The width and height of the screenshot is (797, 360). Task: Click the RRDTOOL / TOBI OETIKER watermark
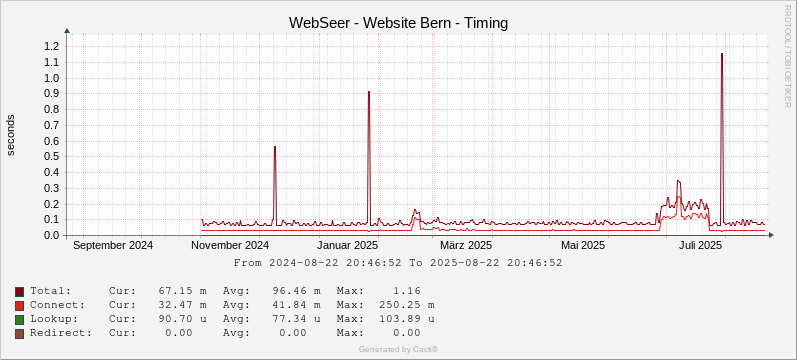click(788, 55)
